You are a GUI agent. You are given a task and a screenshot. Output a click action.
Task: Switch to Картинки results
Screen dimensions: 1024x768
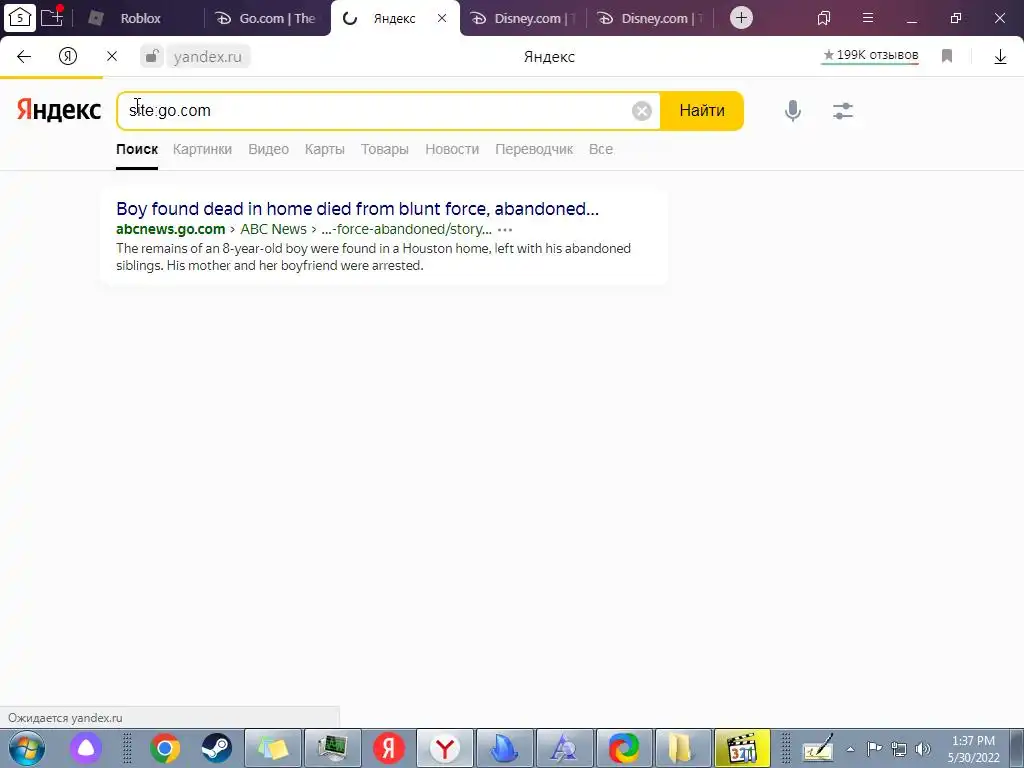202,150
